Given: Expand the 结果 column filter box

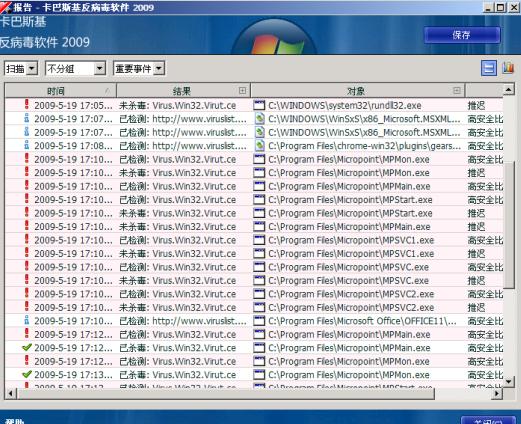Looking at the screenshot, I should click(x=243, y=90).
